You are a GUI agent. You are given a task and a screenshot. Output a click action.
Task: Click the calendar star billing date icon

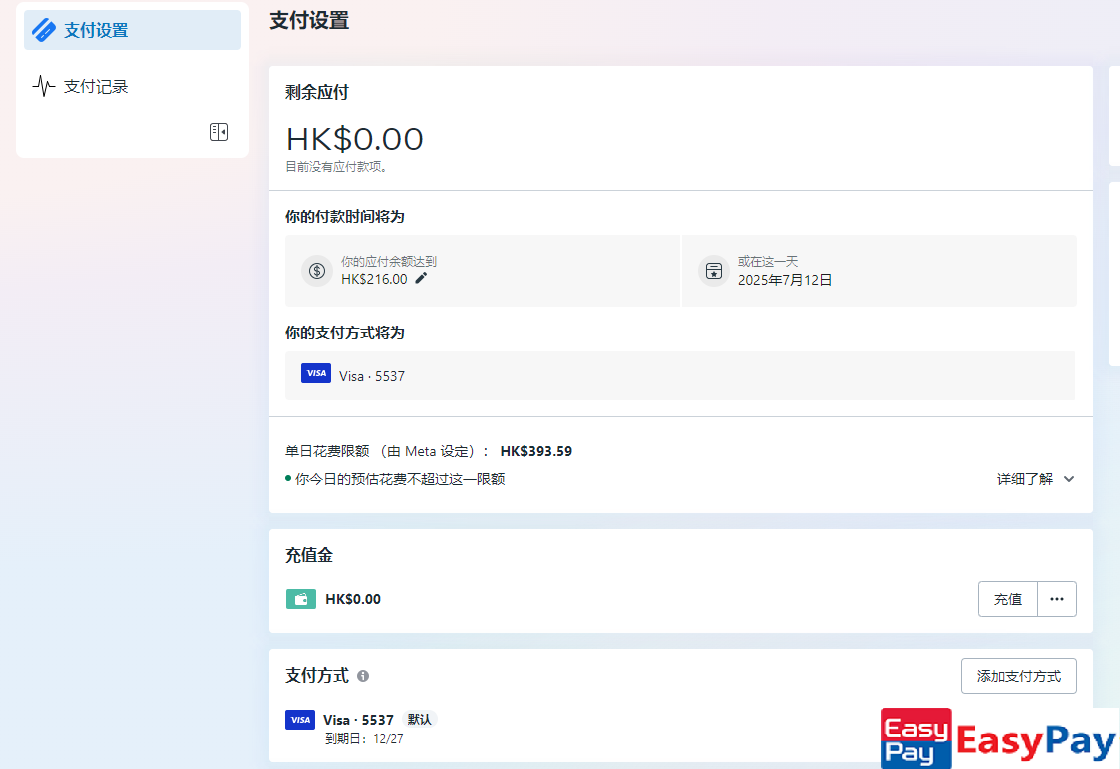tap(714, 271)
